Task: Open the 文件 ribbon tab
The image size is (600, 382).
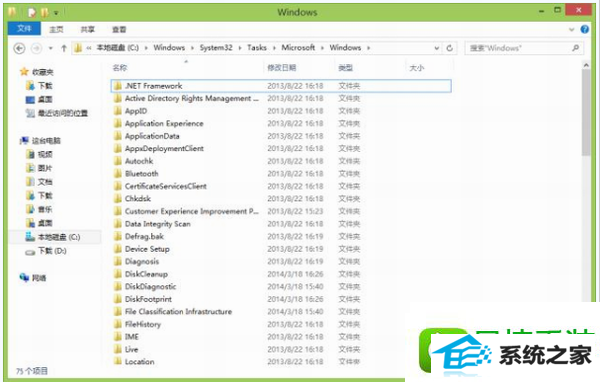Action: pos(24,28)
